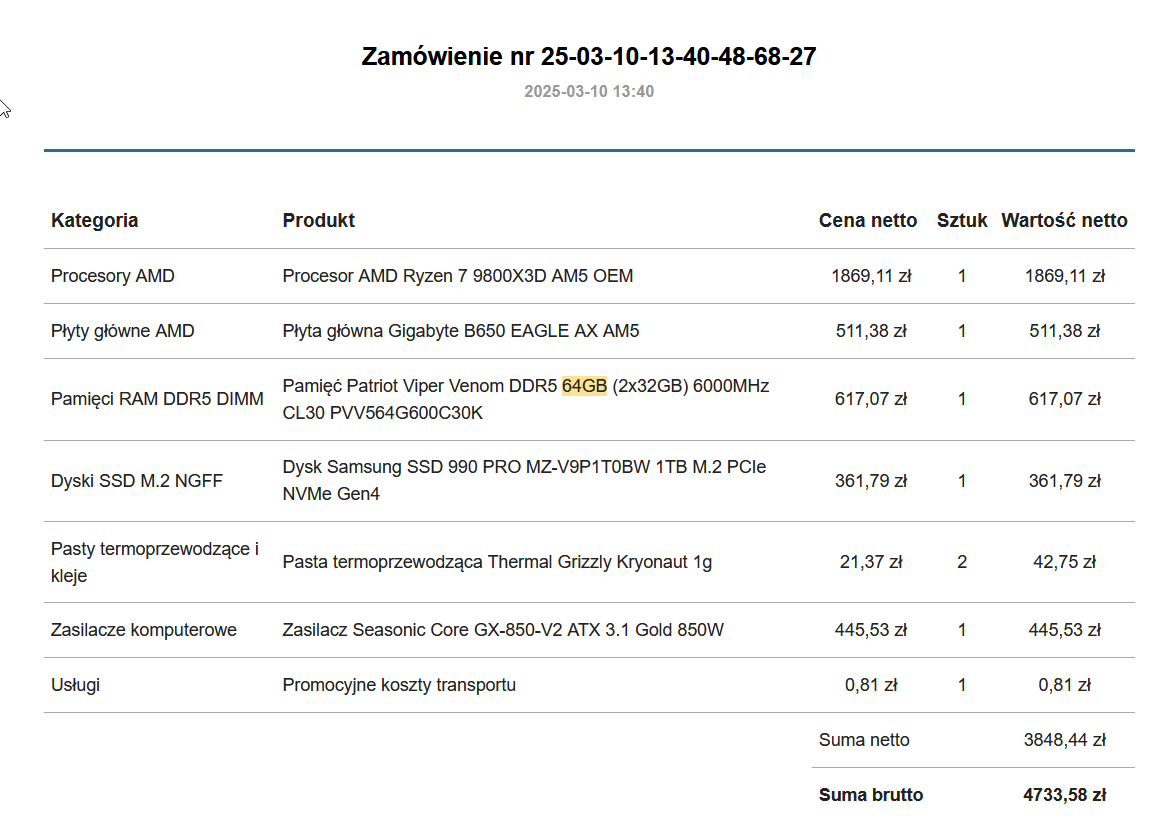Click the Zasilacze komputerowe category cell

coord(144,630)
